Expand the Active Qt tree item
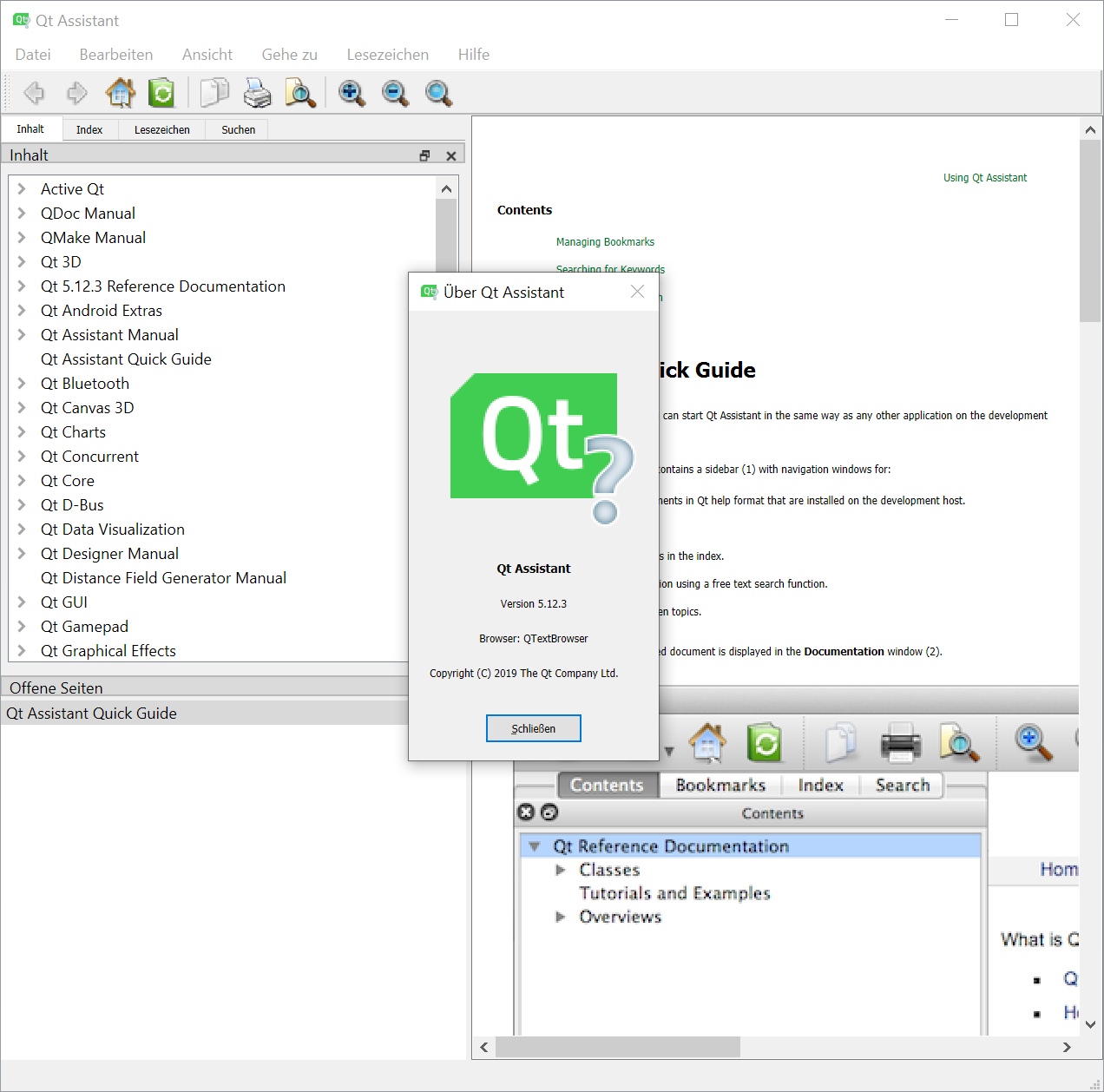This screenshot has width=1104, height=1092. (23, 189)
